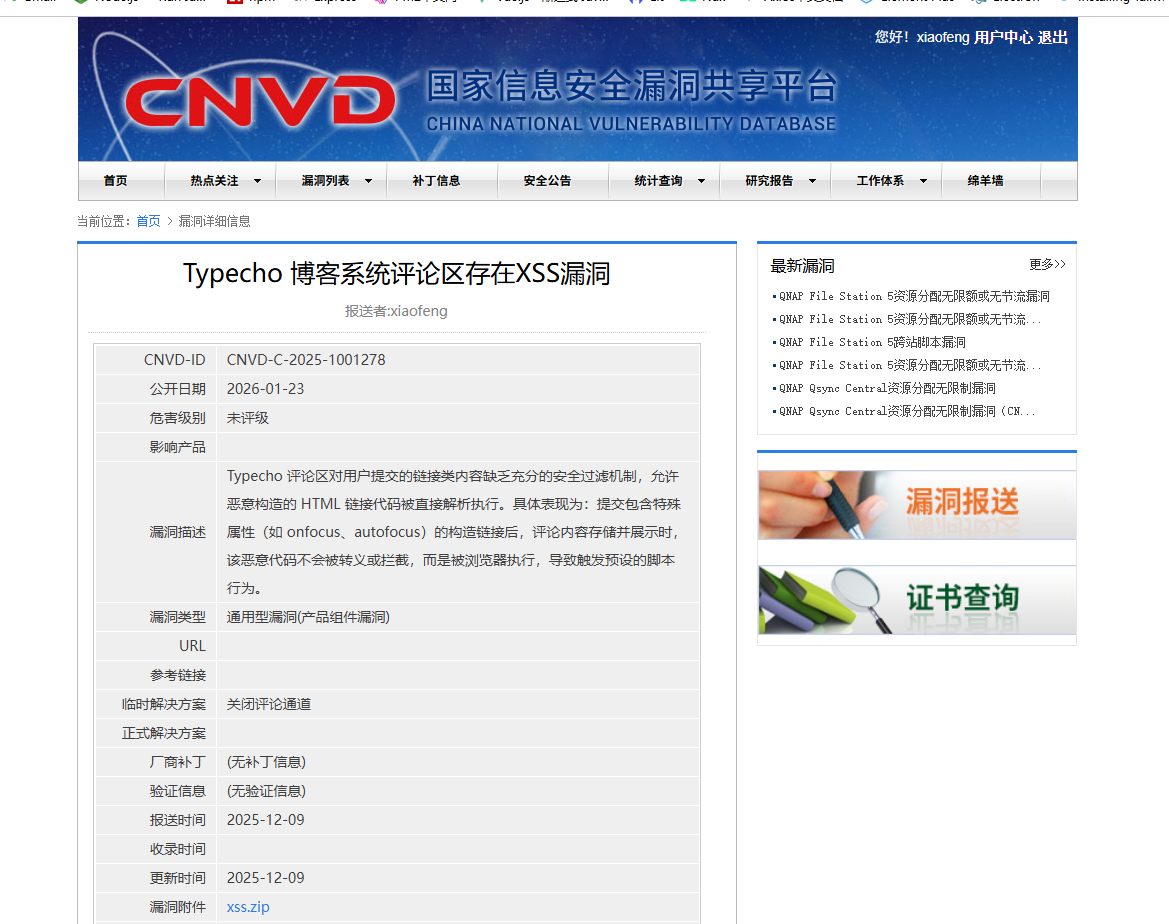Click the 漏洞报送 banner image

(916, 504)
